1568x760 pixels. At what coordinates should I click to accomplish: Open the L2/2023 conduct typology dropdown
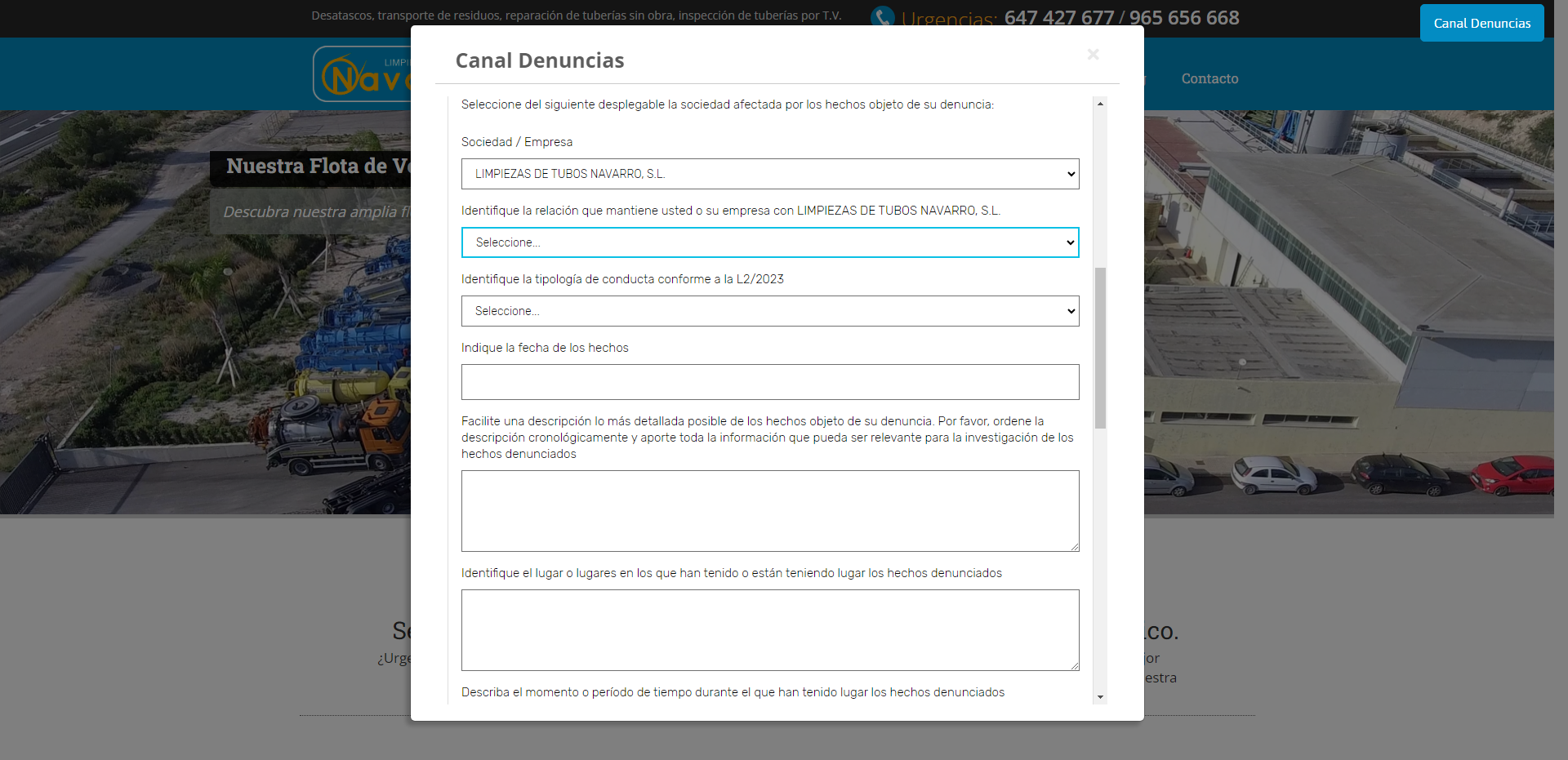click(770, 311)
